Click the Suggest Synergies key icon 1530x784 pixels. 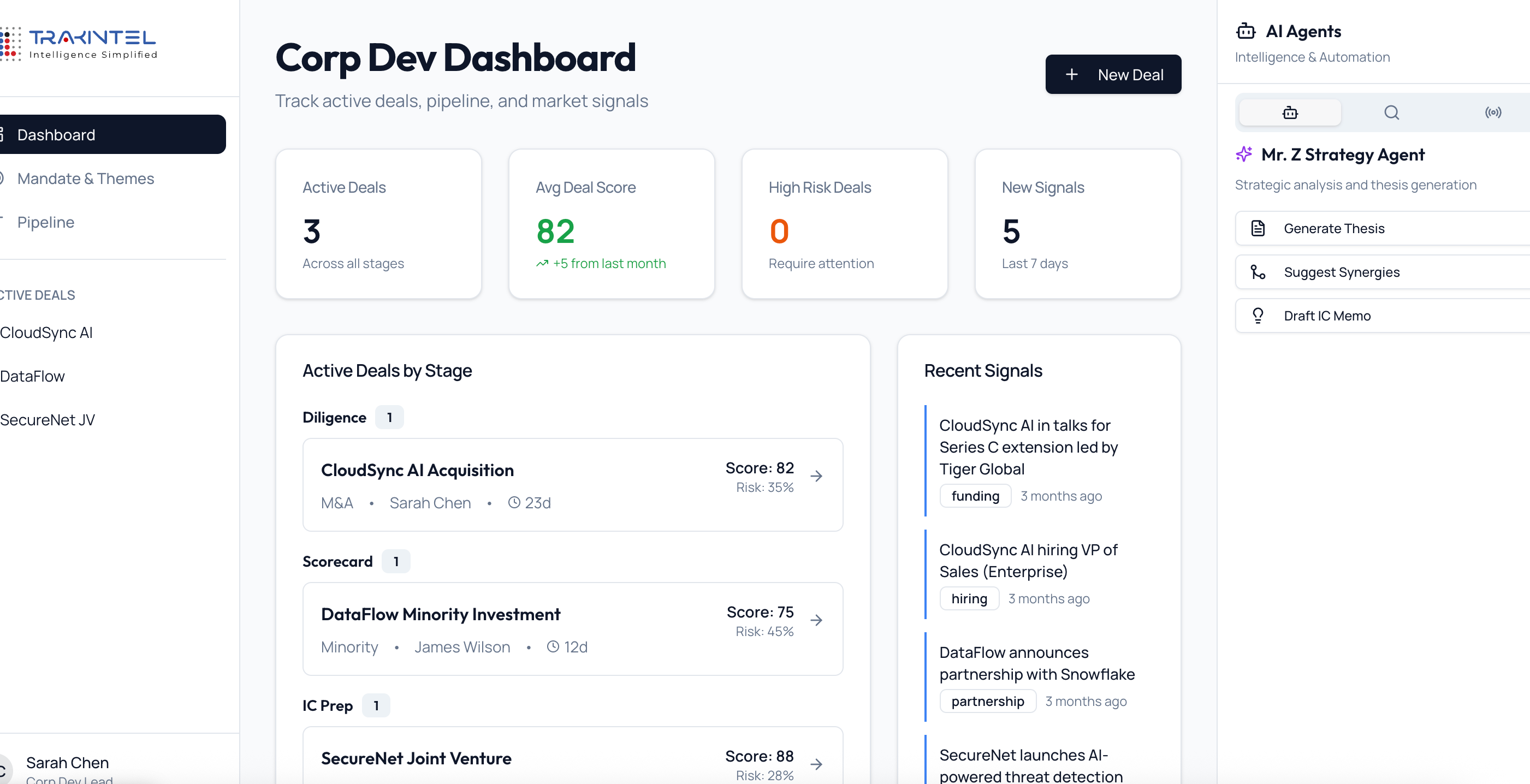(1258, 271)
